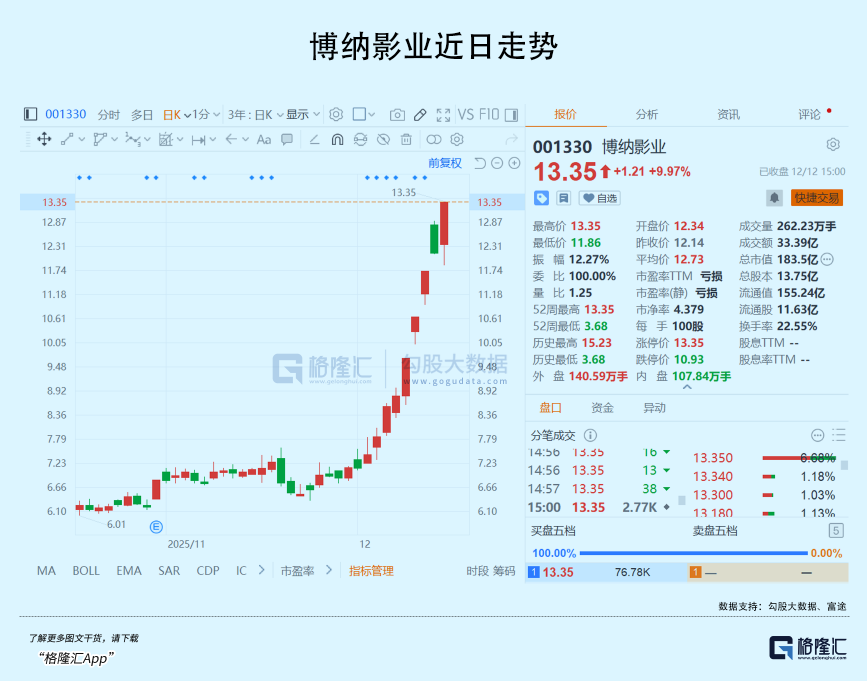867x681 pixels.
Task: Click the 001330 stock code
Action: pyautogui.click(x=66, y=114)
